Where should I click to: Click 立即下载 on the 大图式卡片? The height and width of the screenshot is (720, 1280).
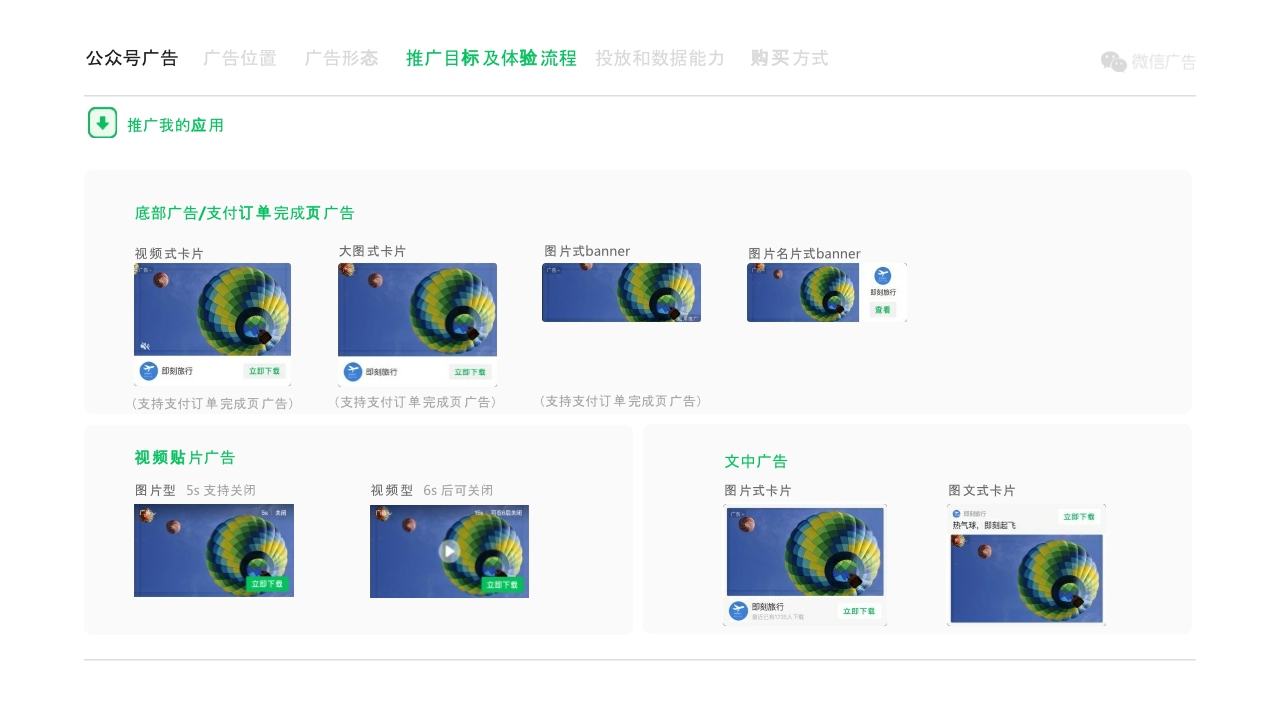[470, 371]
